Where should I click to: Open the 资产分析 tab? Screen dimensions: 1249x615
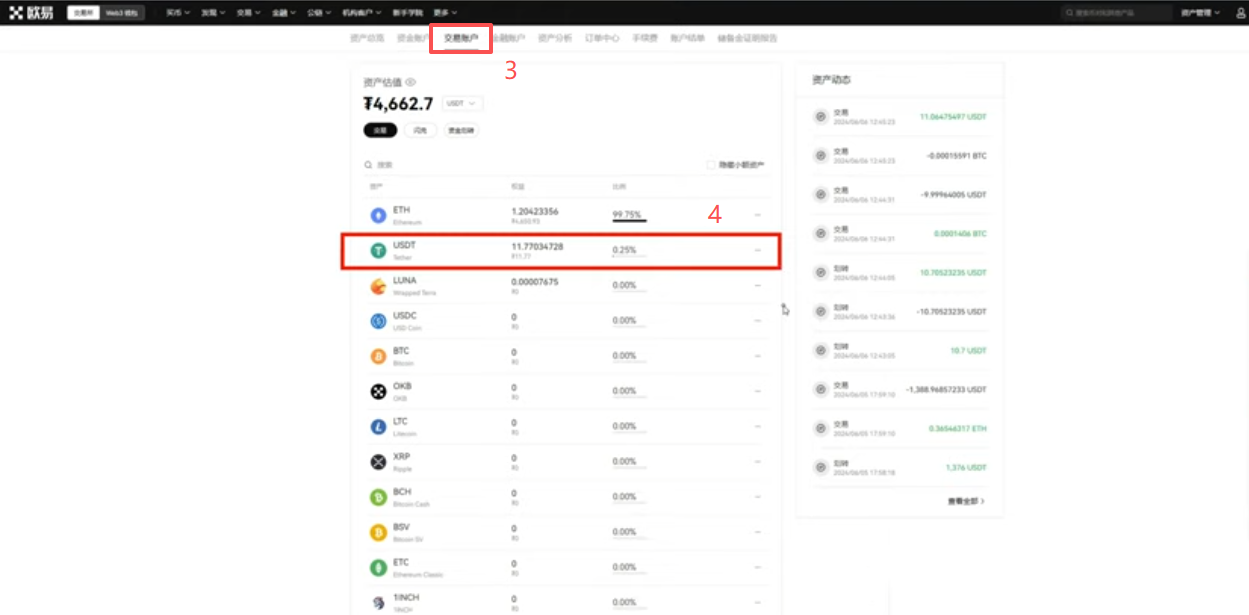[555, 38]
